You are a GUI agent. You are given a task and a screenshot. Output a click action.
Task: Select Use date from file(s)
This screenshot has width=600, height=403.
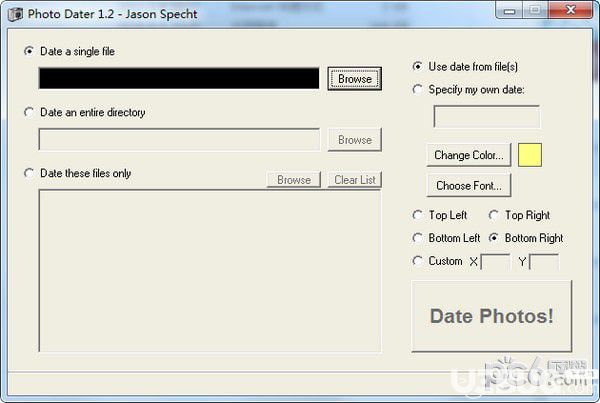click(417, 67)
